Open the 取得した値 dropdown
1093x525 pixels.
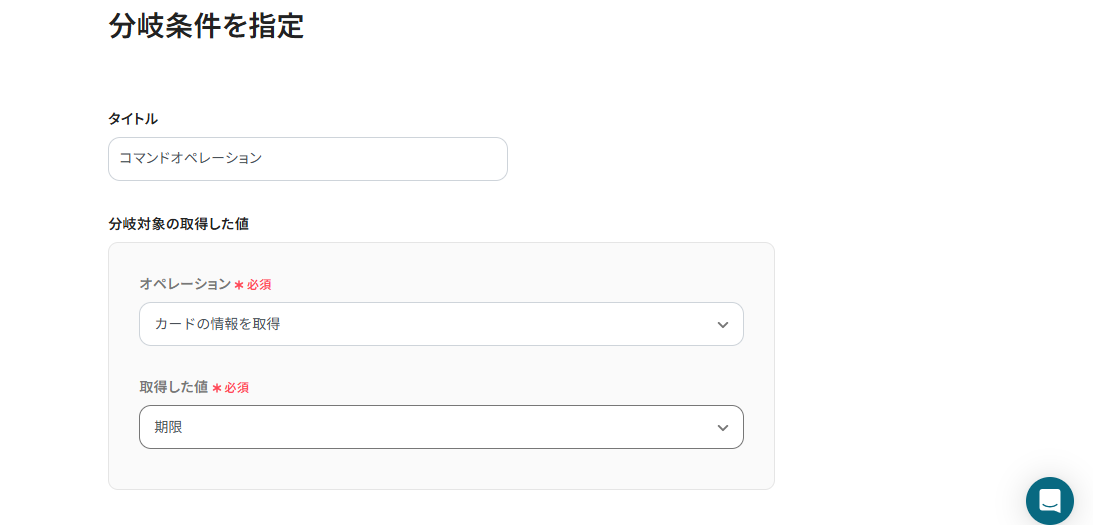click(x=440, y=427)
